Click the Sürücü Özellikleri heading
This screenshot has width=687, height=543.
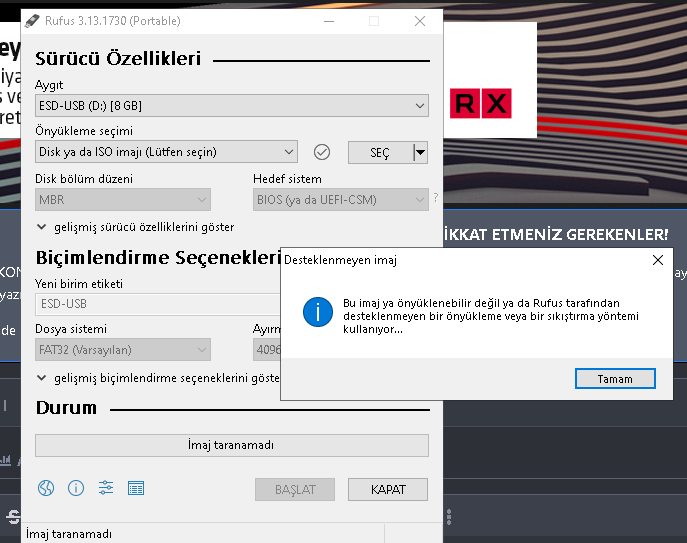pos(118,59)
